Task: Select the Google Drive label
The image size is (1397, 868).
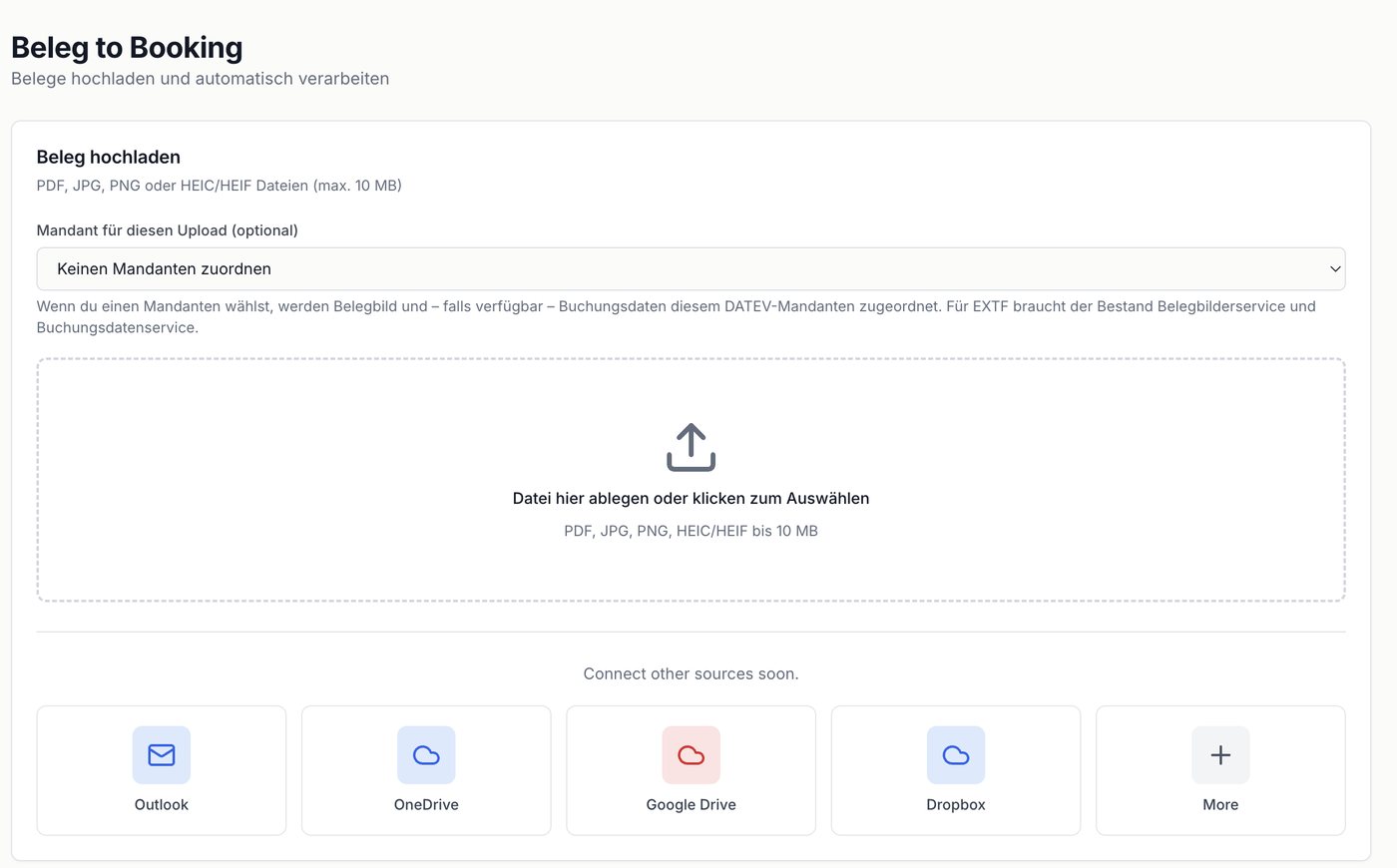Action: 691,805
